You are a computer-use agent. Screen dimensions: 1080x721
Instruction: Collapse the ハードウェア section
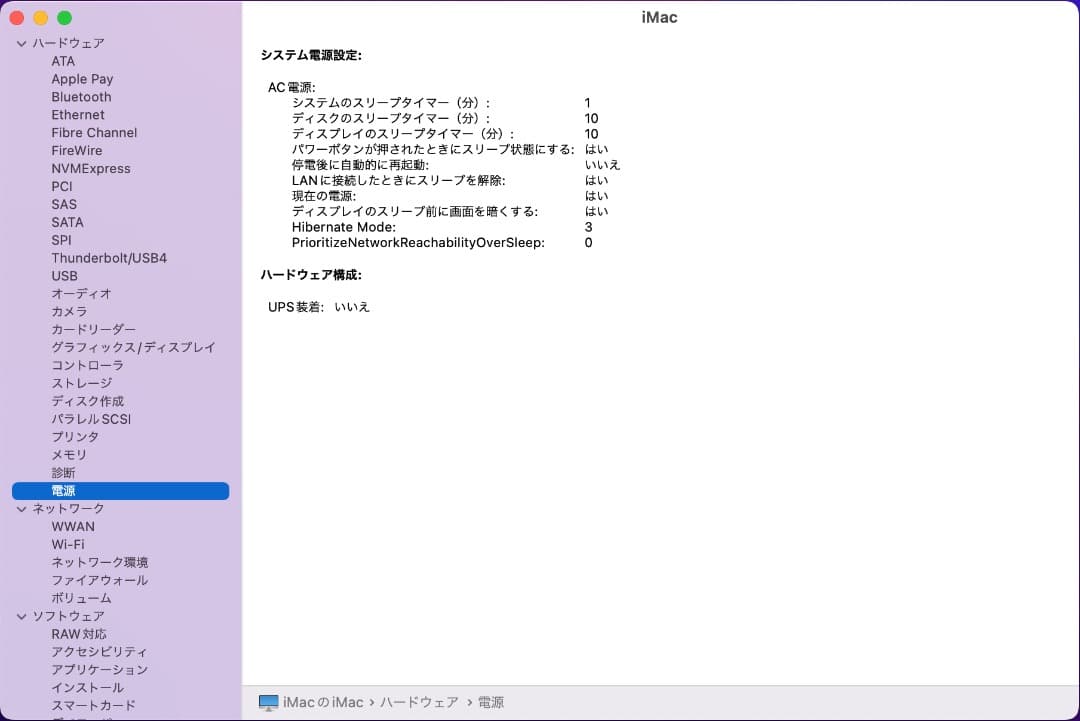point(21,43)
